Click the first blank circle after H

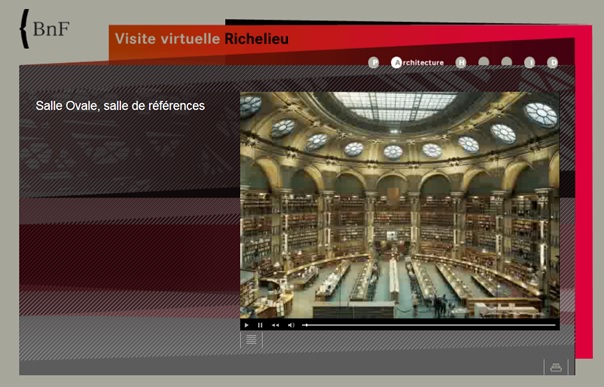point(484,62)
